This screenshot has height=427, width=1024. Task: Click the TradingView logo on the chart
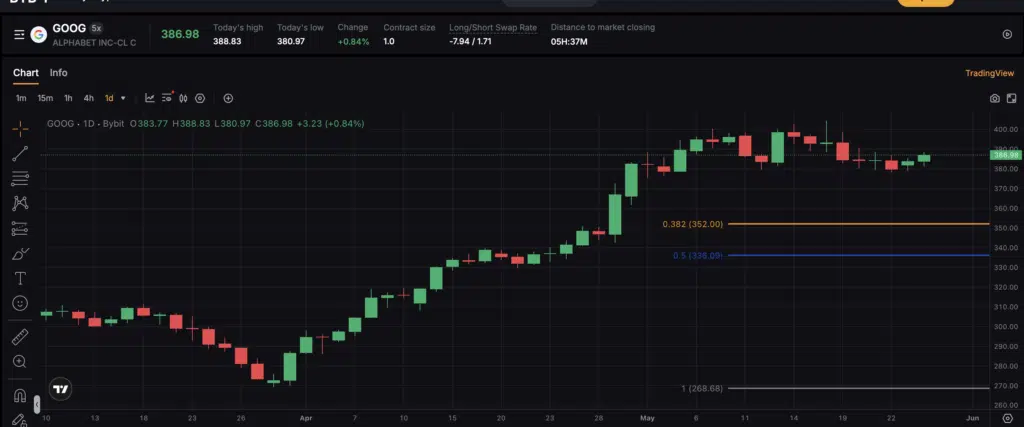pos(61,390)
